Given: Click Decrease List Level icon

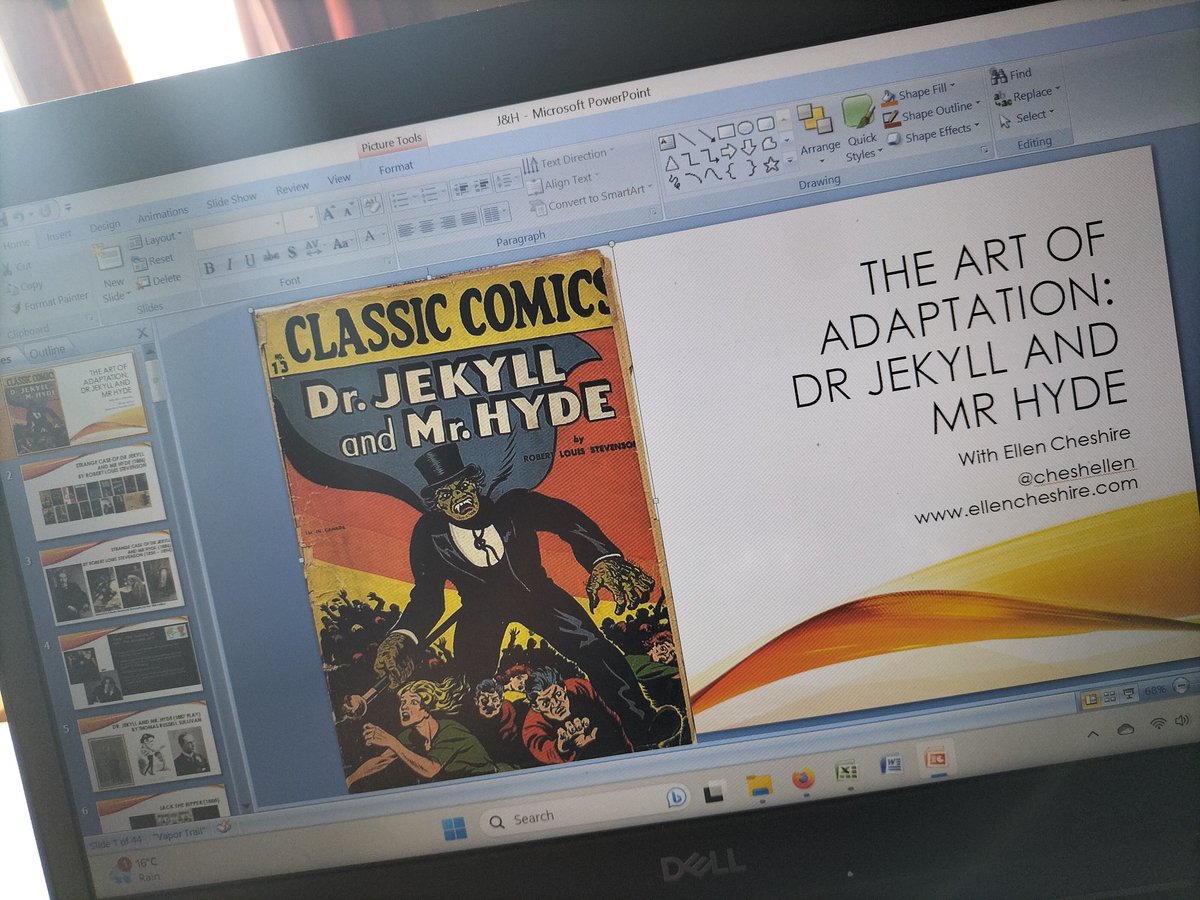Looking at the screenshot, I should (x=463, y=187).
